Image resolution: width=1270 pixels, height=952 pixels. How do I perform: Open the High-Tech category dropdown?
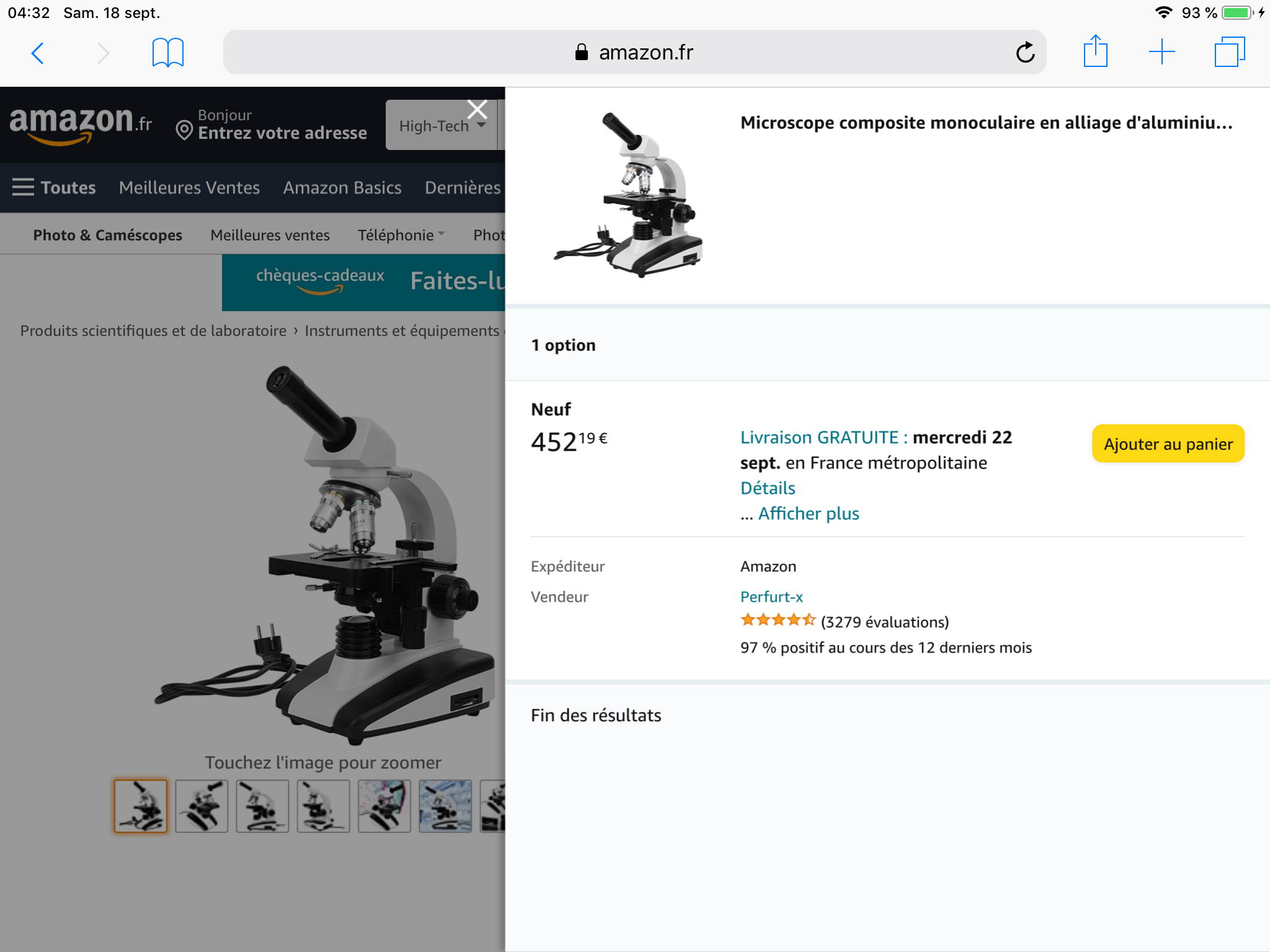[x=442, y=126]
